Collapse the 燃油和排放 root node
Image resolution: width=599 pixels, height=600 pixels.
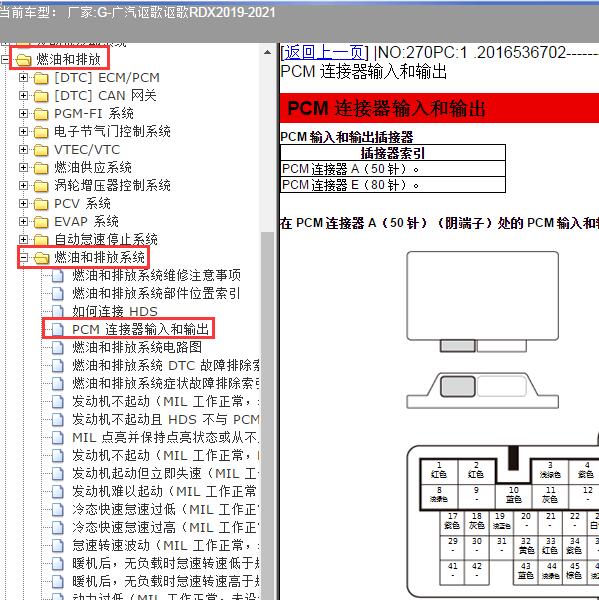click(5, 59)
